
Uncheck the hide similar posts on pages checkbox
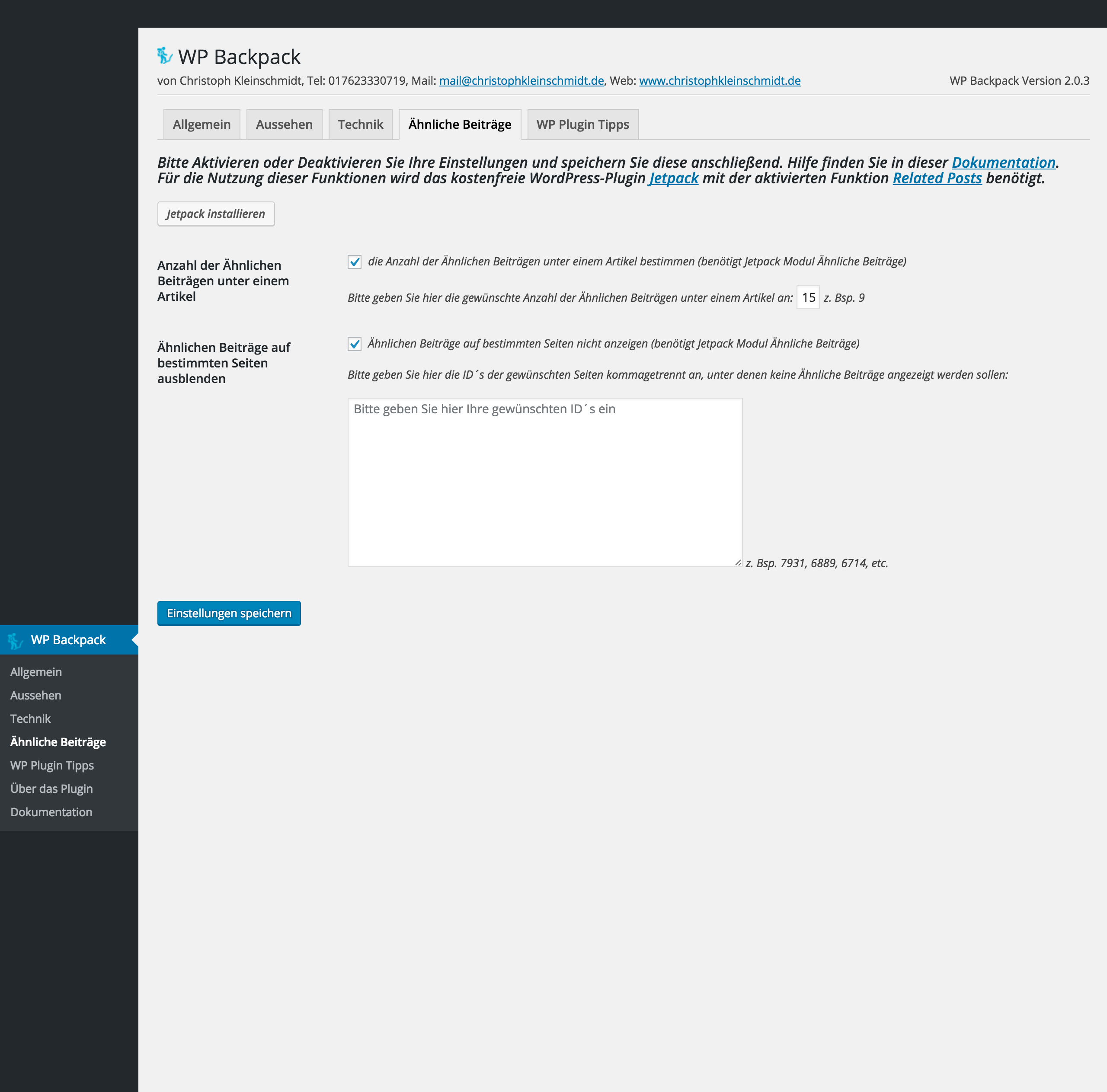point(355,344)
